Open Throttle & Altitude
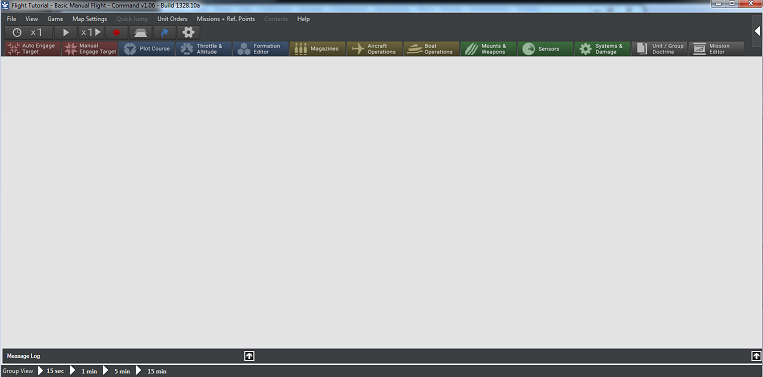This screenshot has height=377, width=763. click(204, 49)
